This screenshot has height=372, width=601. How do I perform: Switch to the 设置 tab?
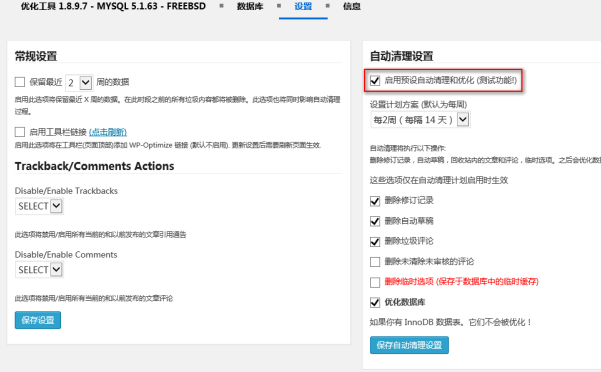[x=303, y=7]
